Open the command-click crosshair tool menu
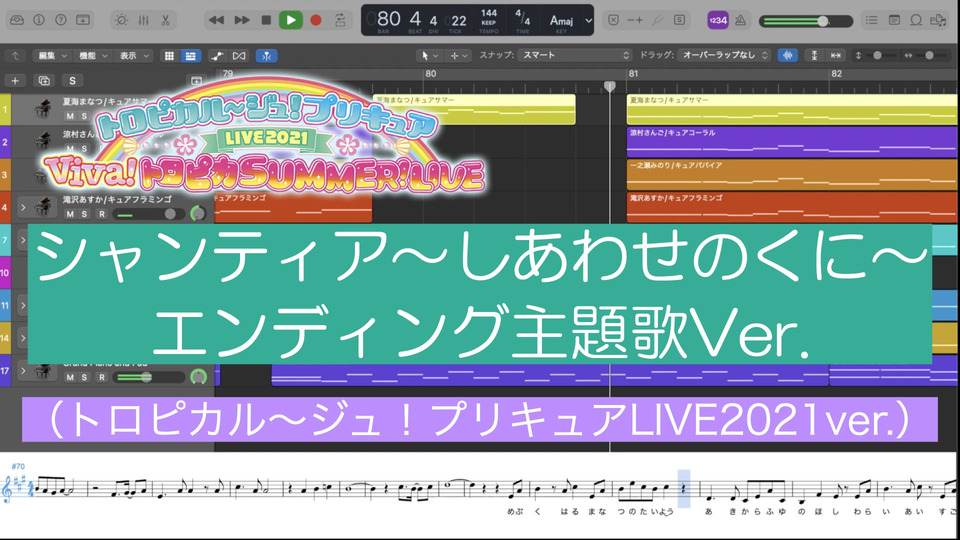This screenshot has width=960, height=540. [459, 56]
